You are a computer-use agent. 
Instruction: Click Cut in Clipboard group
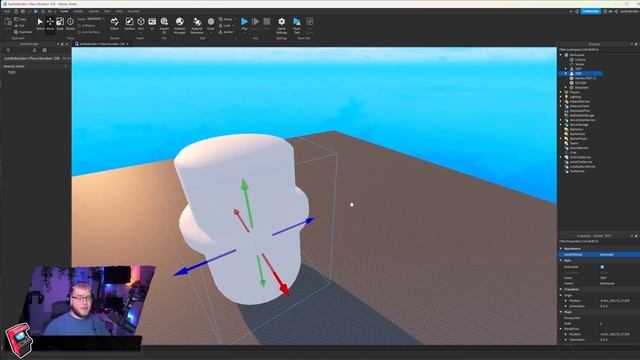coord(20,26)
